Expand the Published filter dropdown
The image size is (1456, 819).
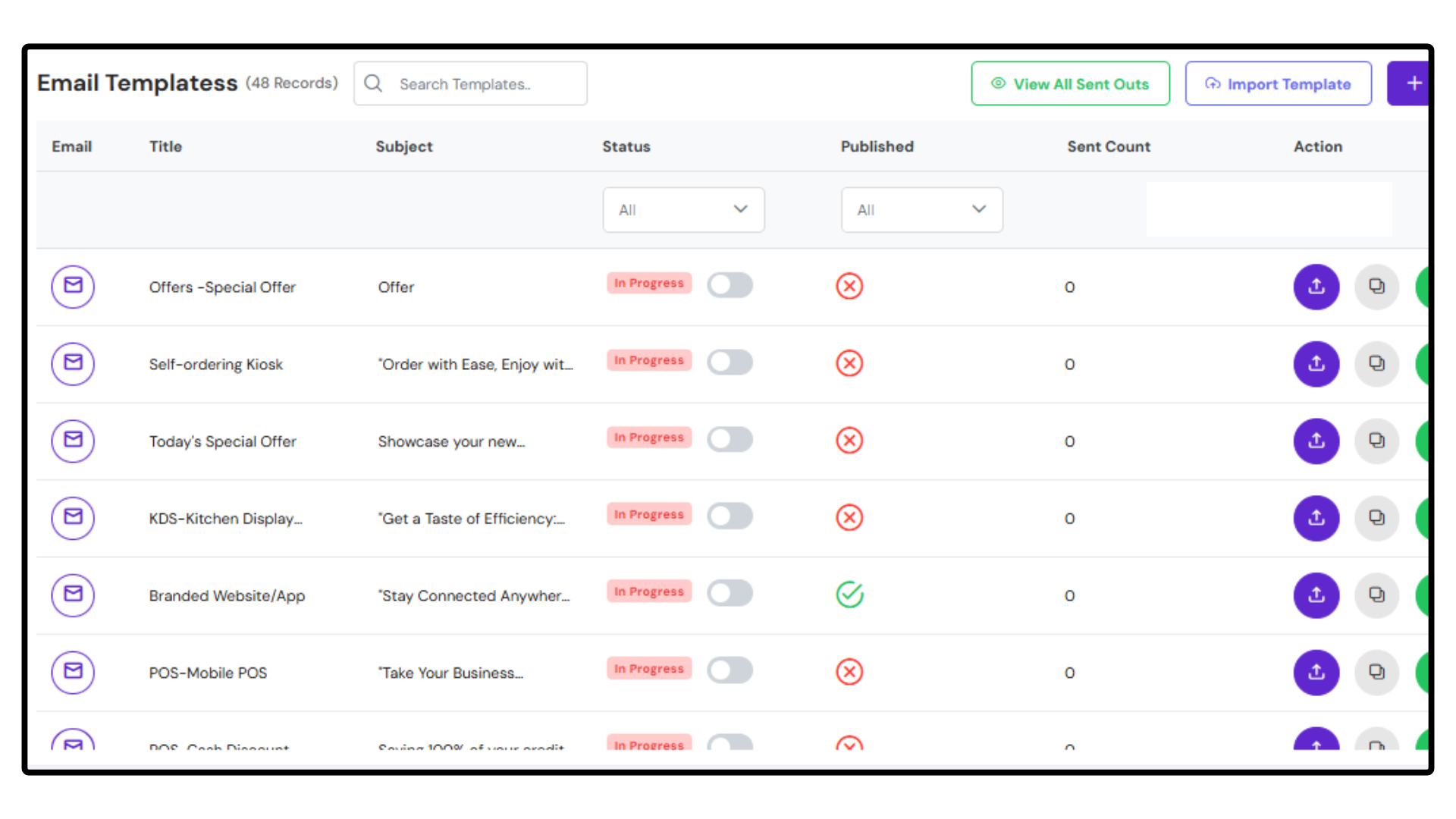coord(921,210)
